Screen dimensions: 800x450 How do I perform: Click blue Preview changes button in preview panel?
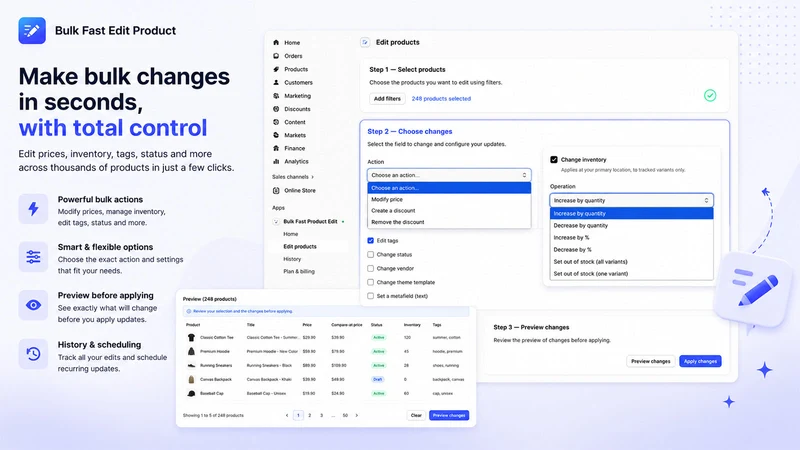[449, 415]
